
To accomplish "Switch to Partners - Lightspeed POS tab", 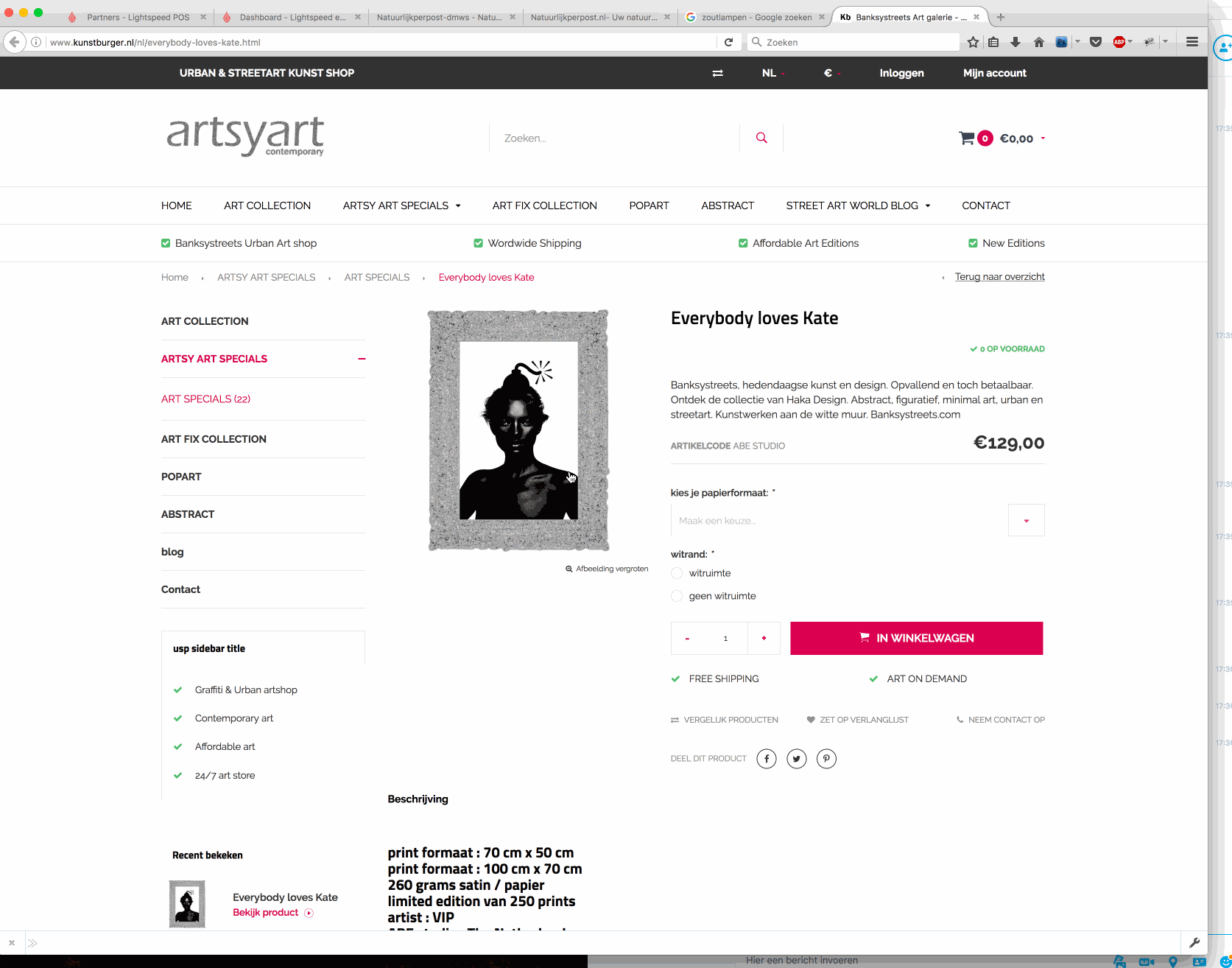I will point(137,17).
